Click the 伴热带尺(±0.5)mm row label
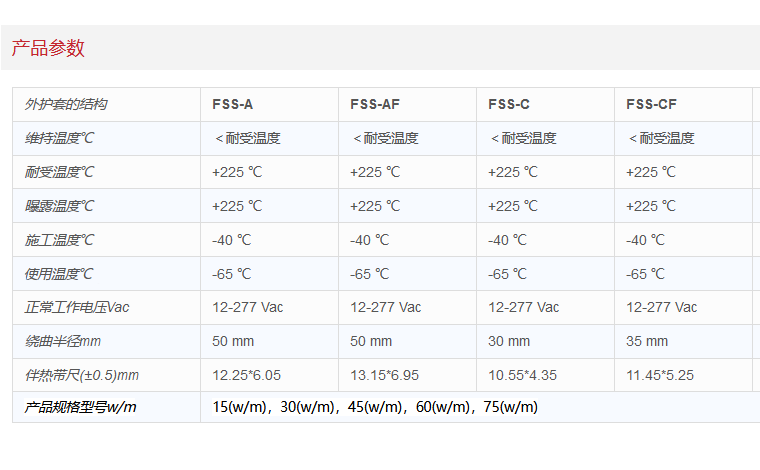 click(x=82, y=375)
